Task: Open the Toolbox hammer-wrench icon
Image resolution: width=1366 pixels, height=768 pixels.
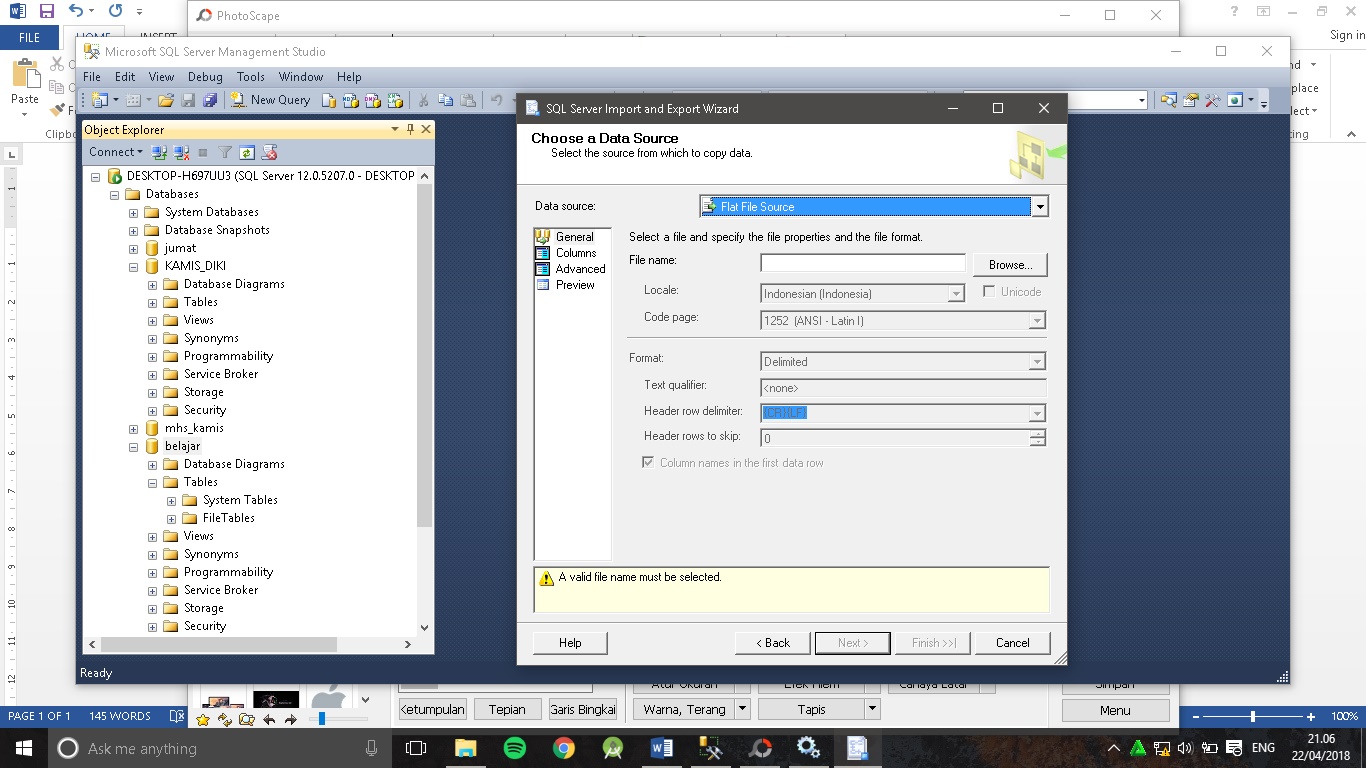Action: pos(1212,100)
